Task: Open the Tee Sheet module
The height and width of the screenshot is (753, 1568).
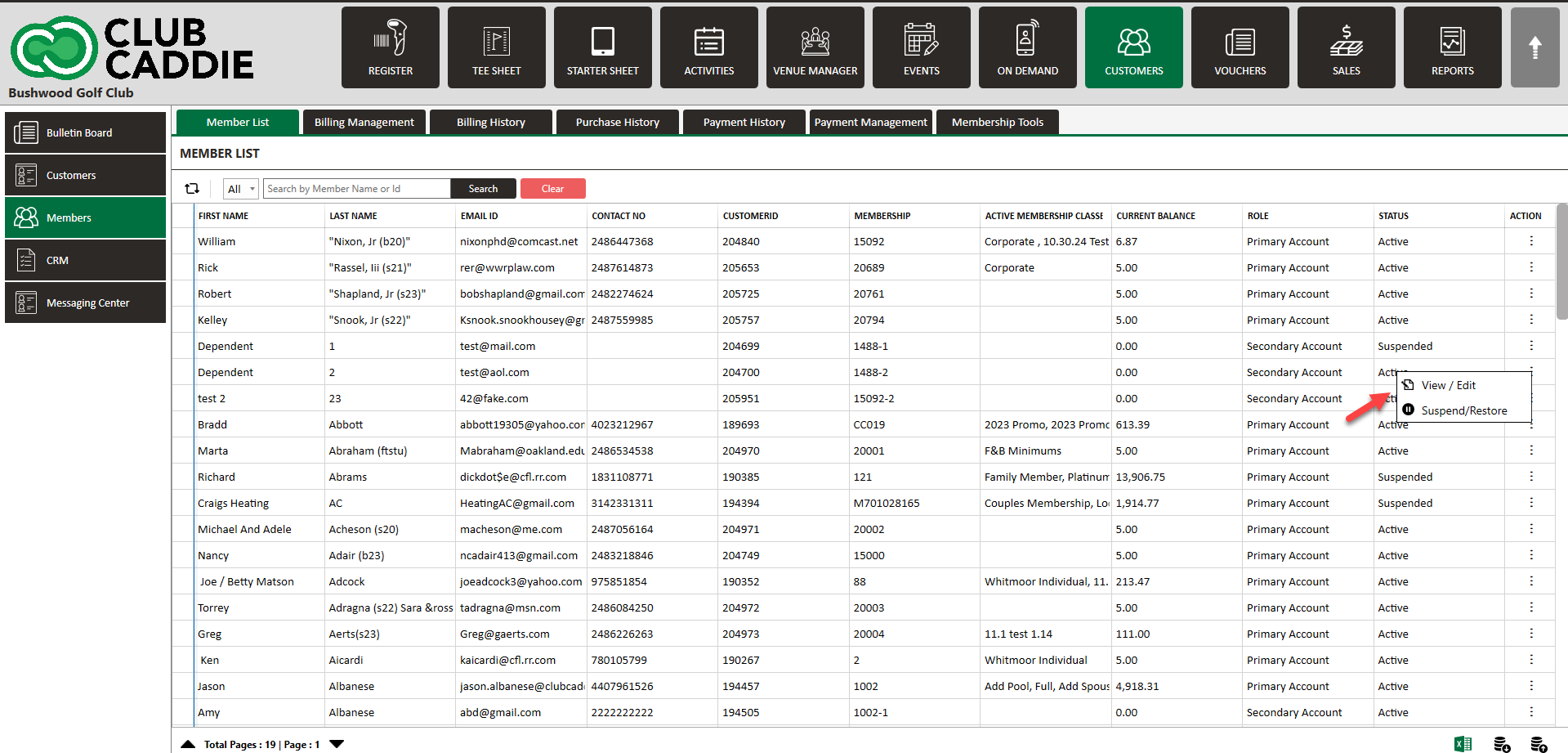Action: (x=496, y=47)
